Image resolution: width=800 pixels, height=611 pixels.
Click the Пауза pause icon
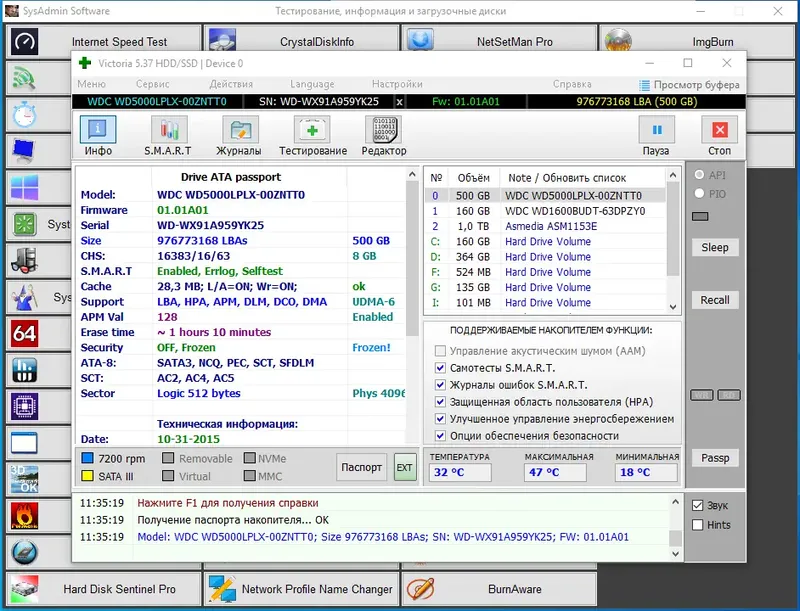[657, 130]
